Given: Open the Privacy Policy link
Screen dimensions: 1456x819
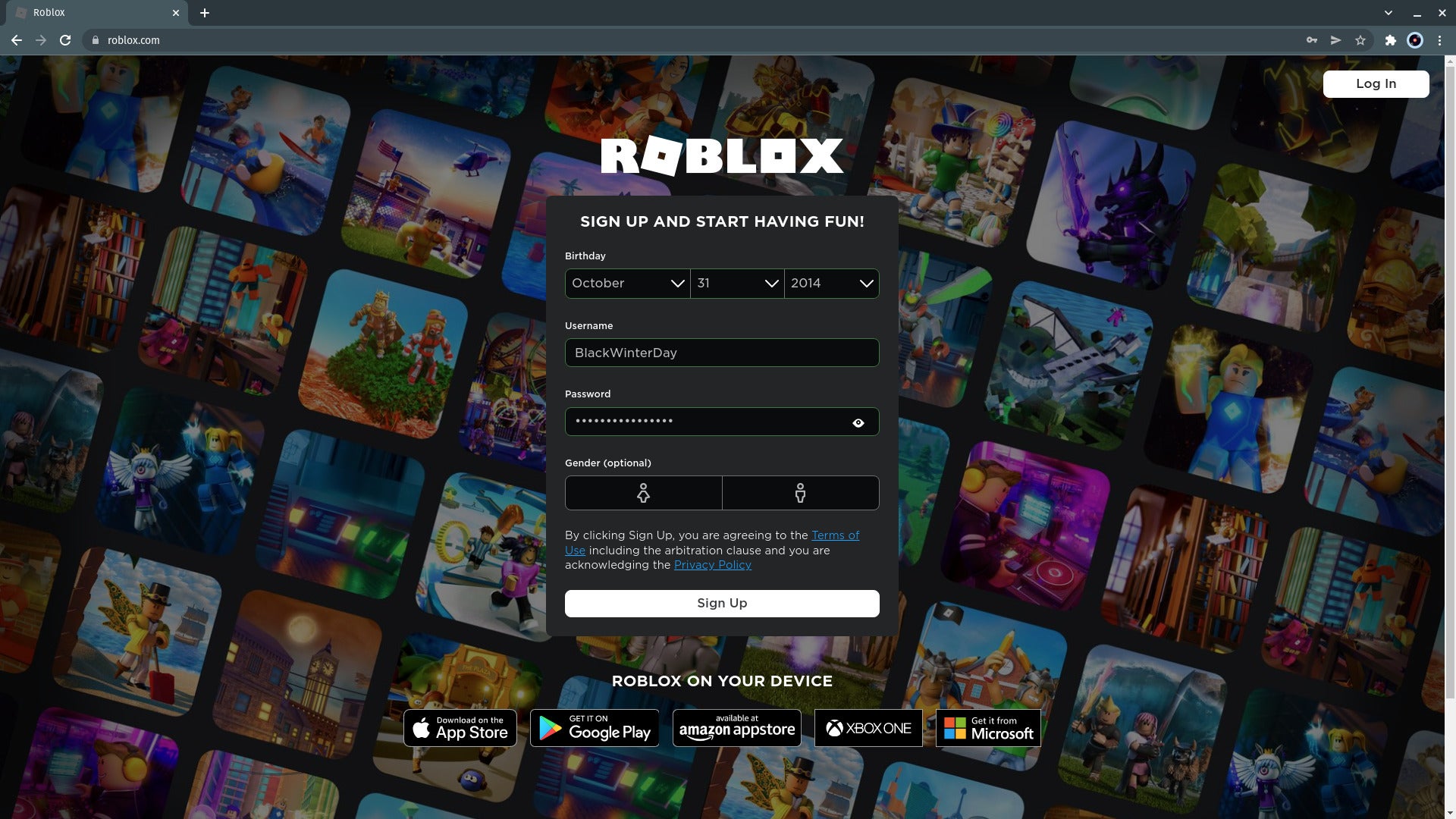Looking at the screenshot, I should (x=712, y=565).
